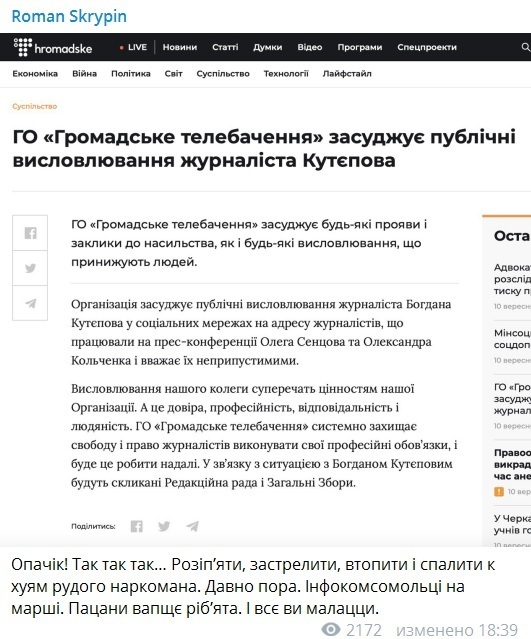
Task: Select the Економіка category
Action: click(35, 74)
